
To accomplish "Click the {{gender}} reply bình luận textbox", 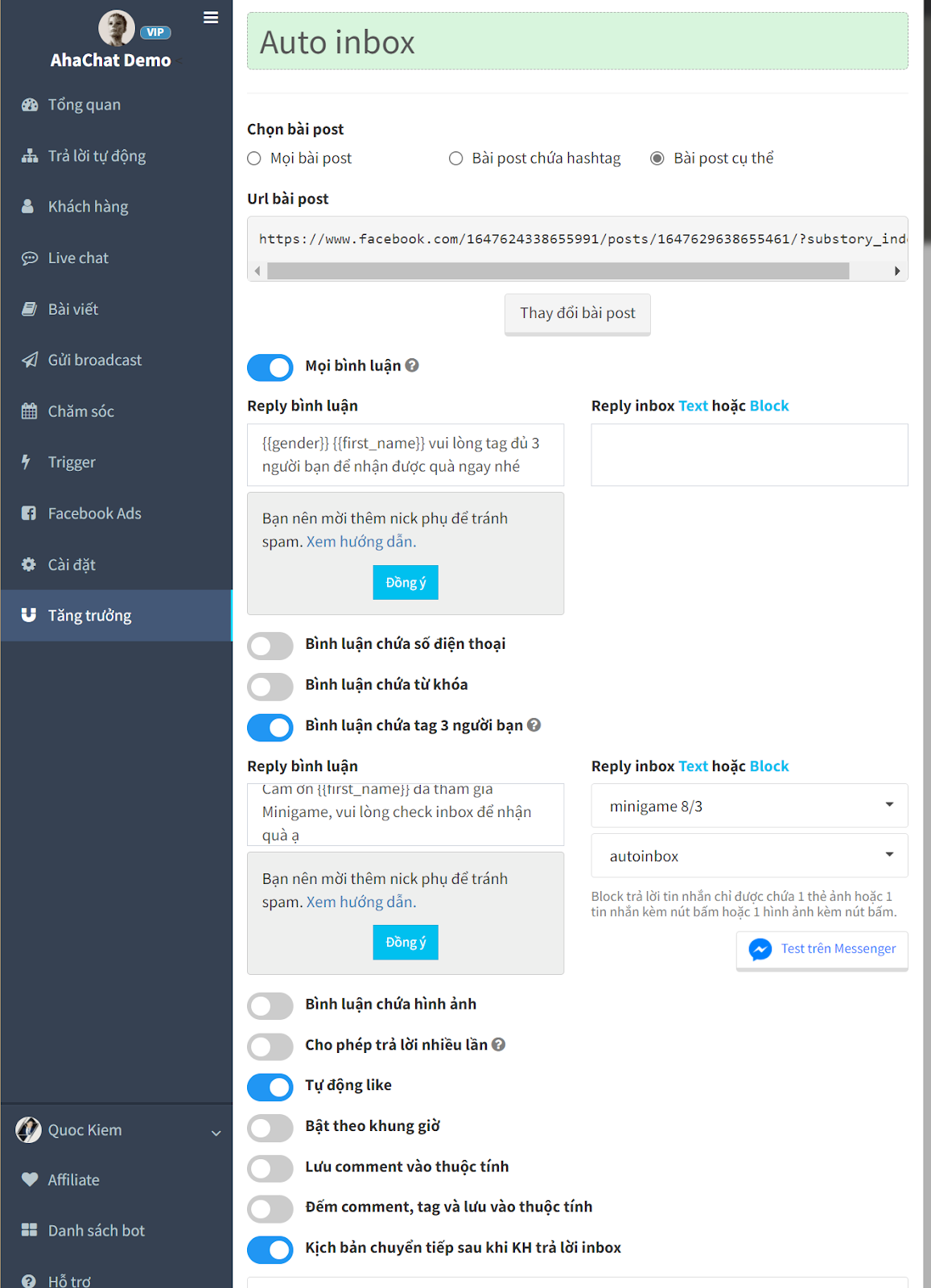I will (406, 455).
